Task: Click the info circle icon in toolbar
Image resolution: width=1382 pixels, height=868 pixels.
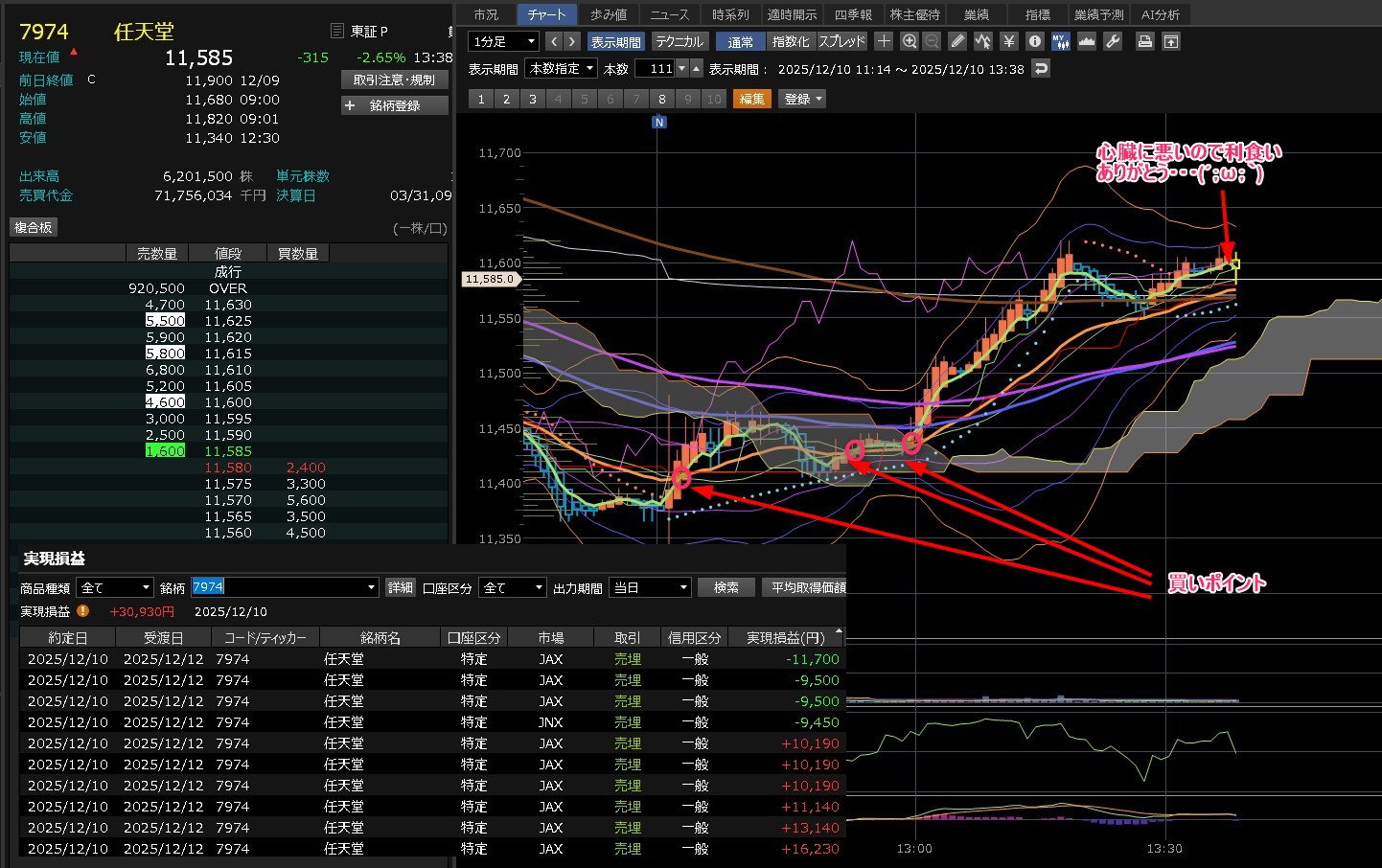Action: (1034, 41)
